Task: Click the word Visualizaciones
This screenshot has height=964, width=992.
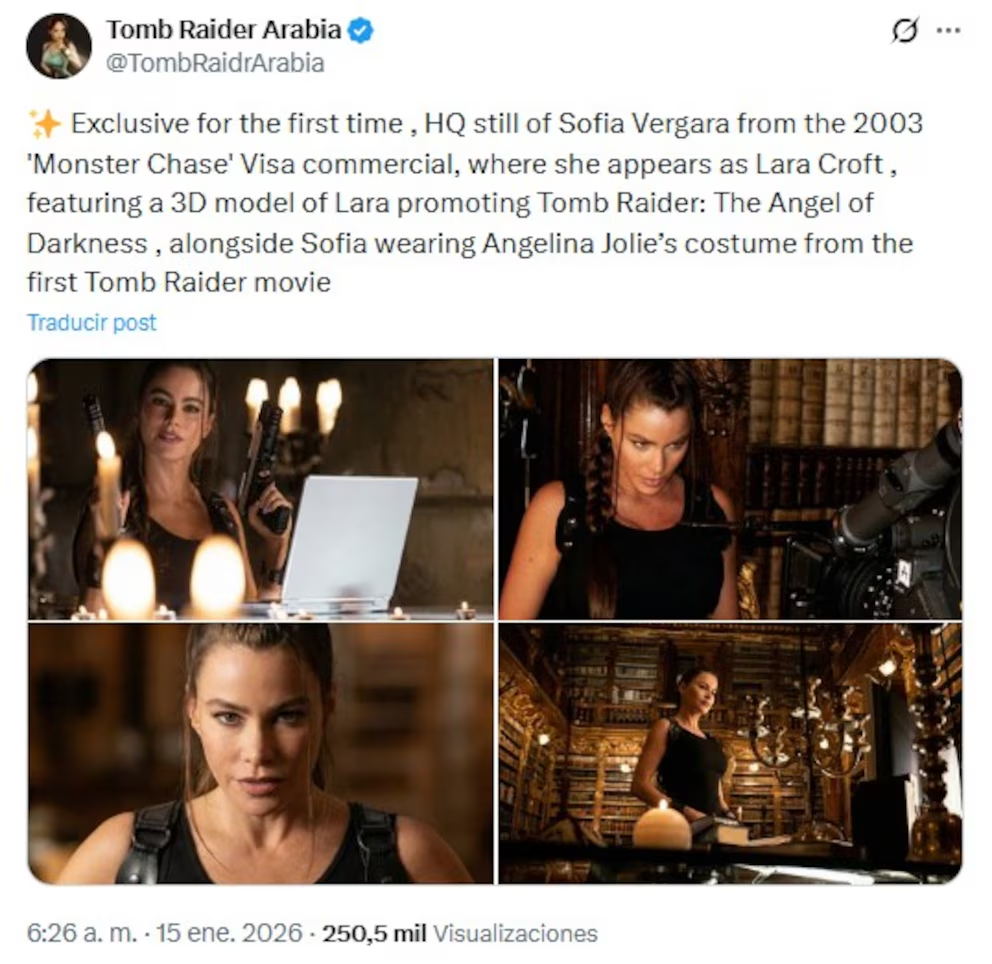Action: [515, 933]
